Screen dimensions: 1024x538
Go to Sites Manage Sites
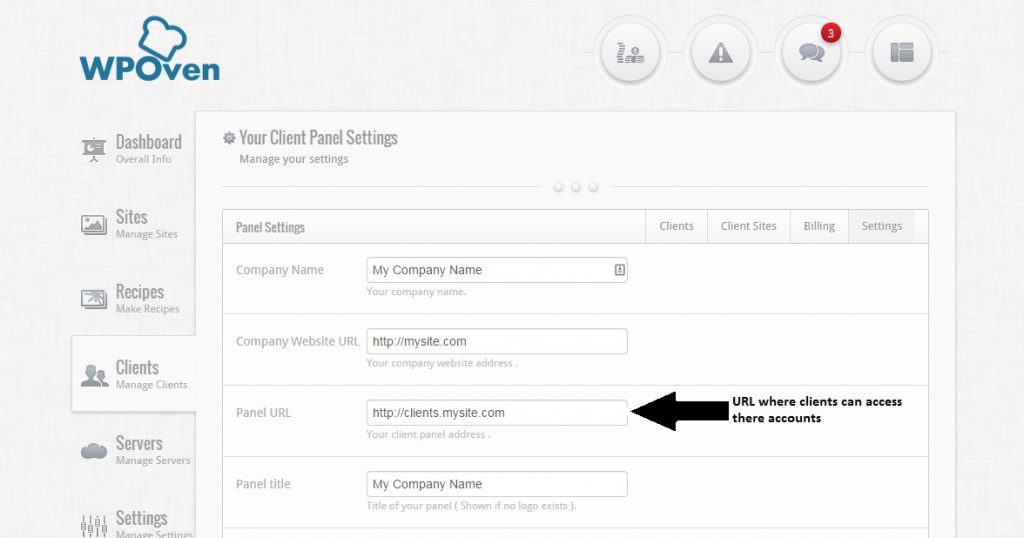pyautogui.click(x=129, y=224)
